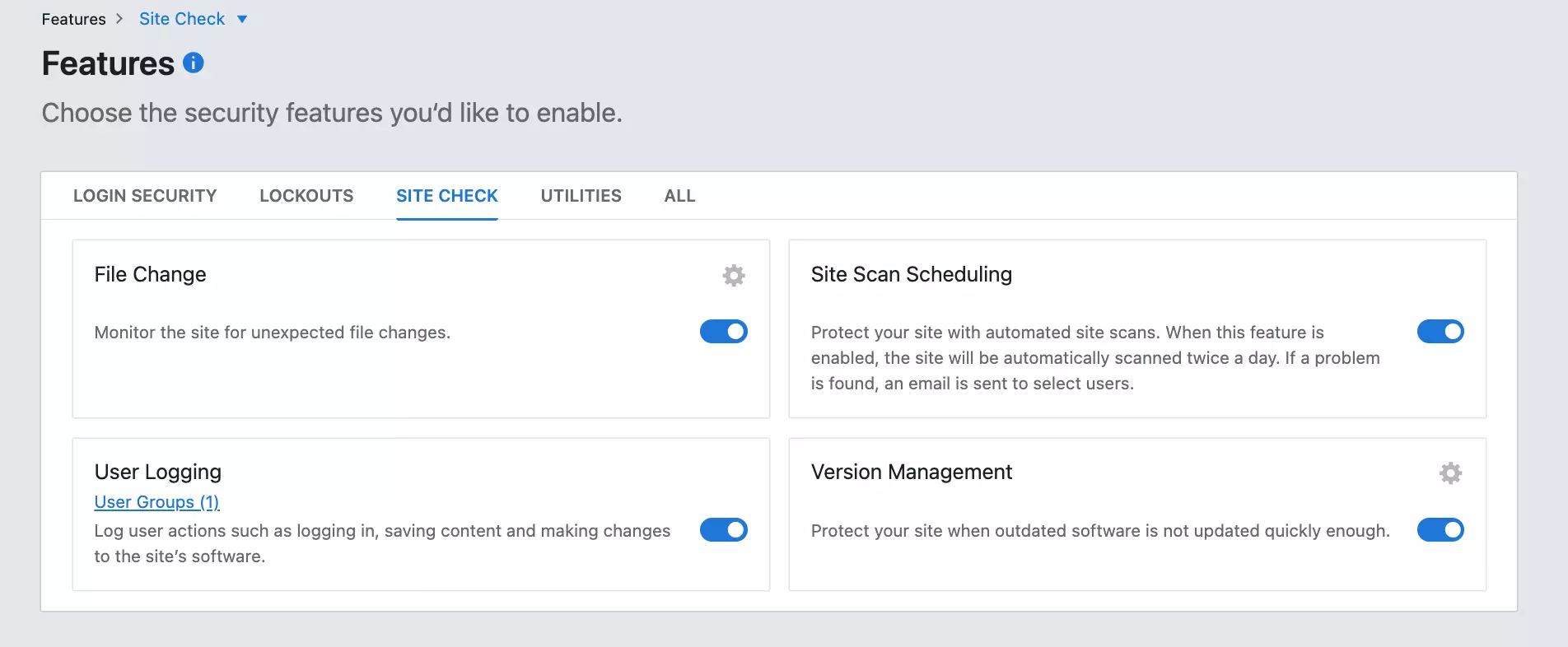The height and width of the screenshot is (647, 1568).
Task: Open the User Groups (1) link
Action: [156, 502]
